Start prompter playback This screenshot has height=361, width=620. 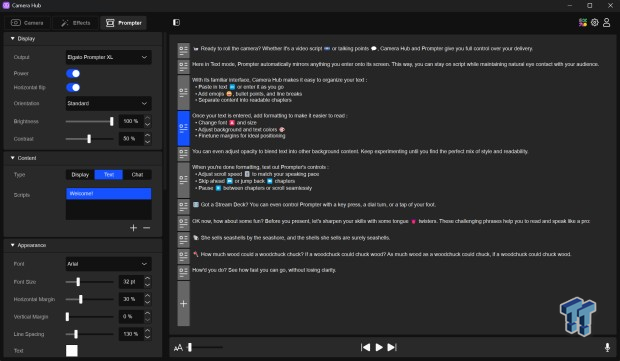click(379, 347)
